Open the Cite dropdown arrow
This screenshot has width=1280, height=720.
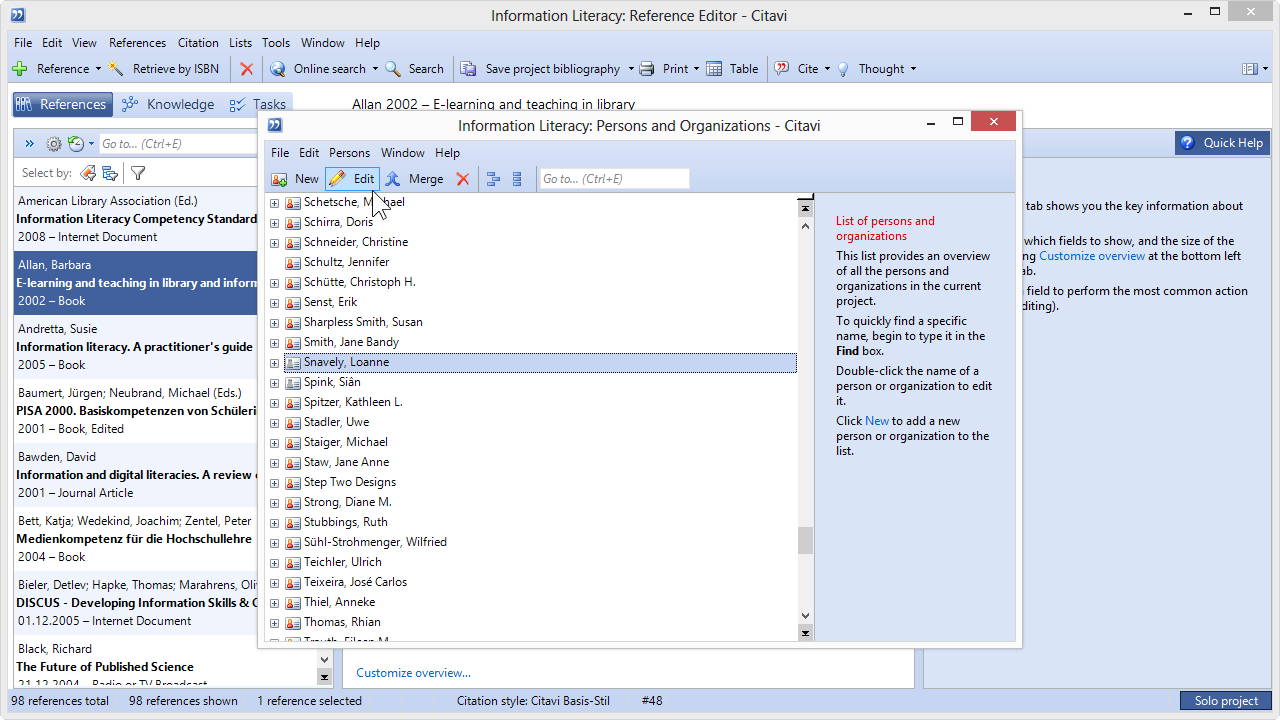pyautogui.click(x=828, y=69)
